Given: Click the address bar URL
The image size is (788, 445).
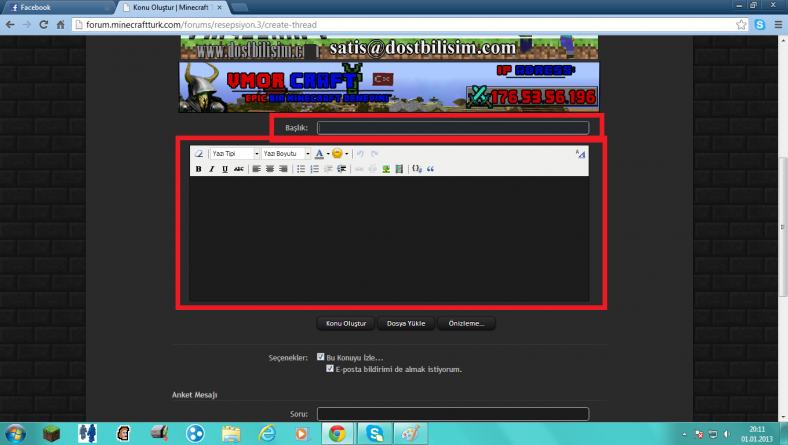Looking at the screenshot, I should coord(201,25).
